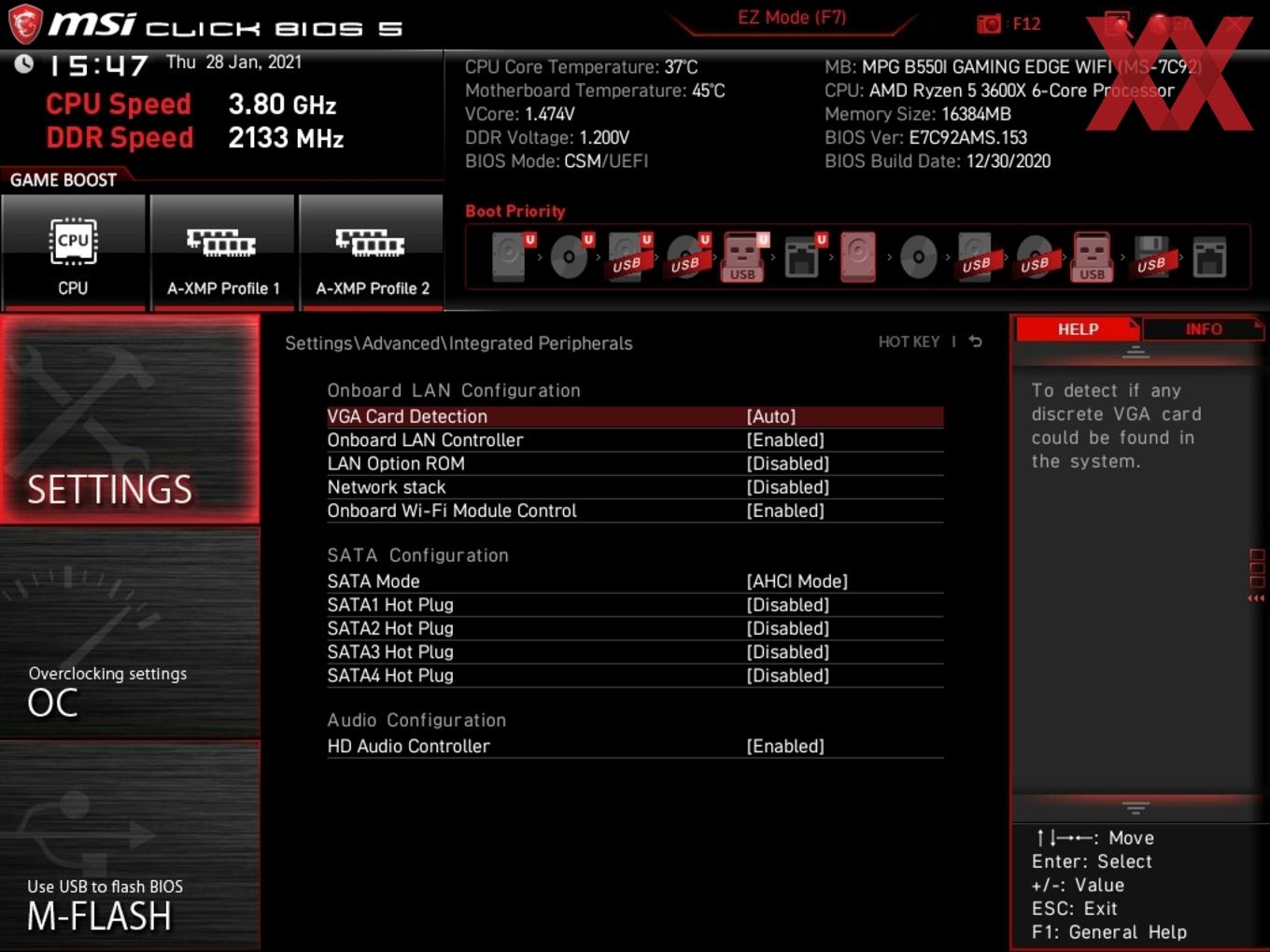Screen dimensions: 1270x952
Task: Open the OC overclocking settings tile
Action: [130, 634]
